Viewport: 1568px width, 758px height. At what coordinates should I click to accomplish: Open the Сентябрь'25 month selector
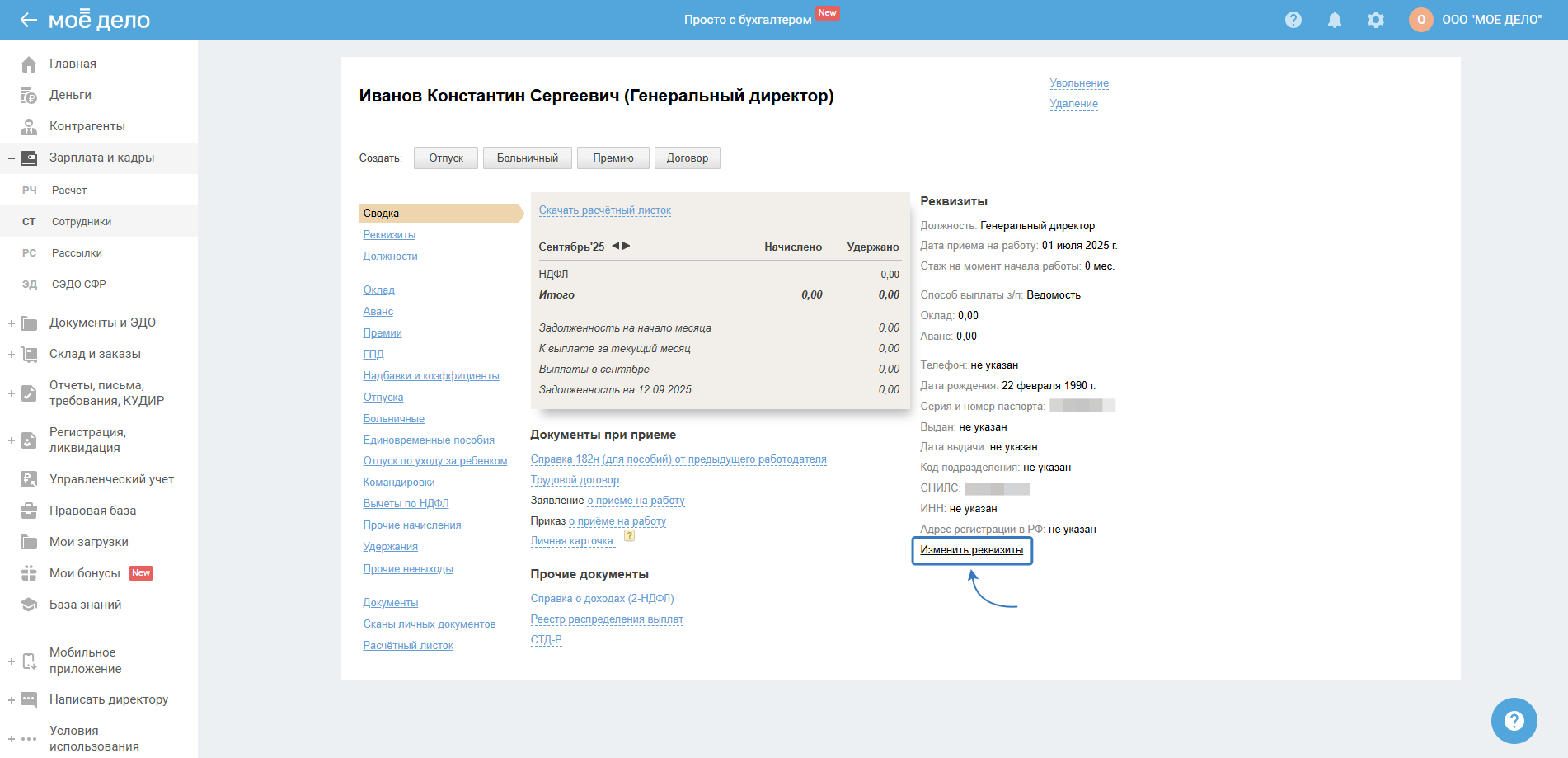(571, 247)
